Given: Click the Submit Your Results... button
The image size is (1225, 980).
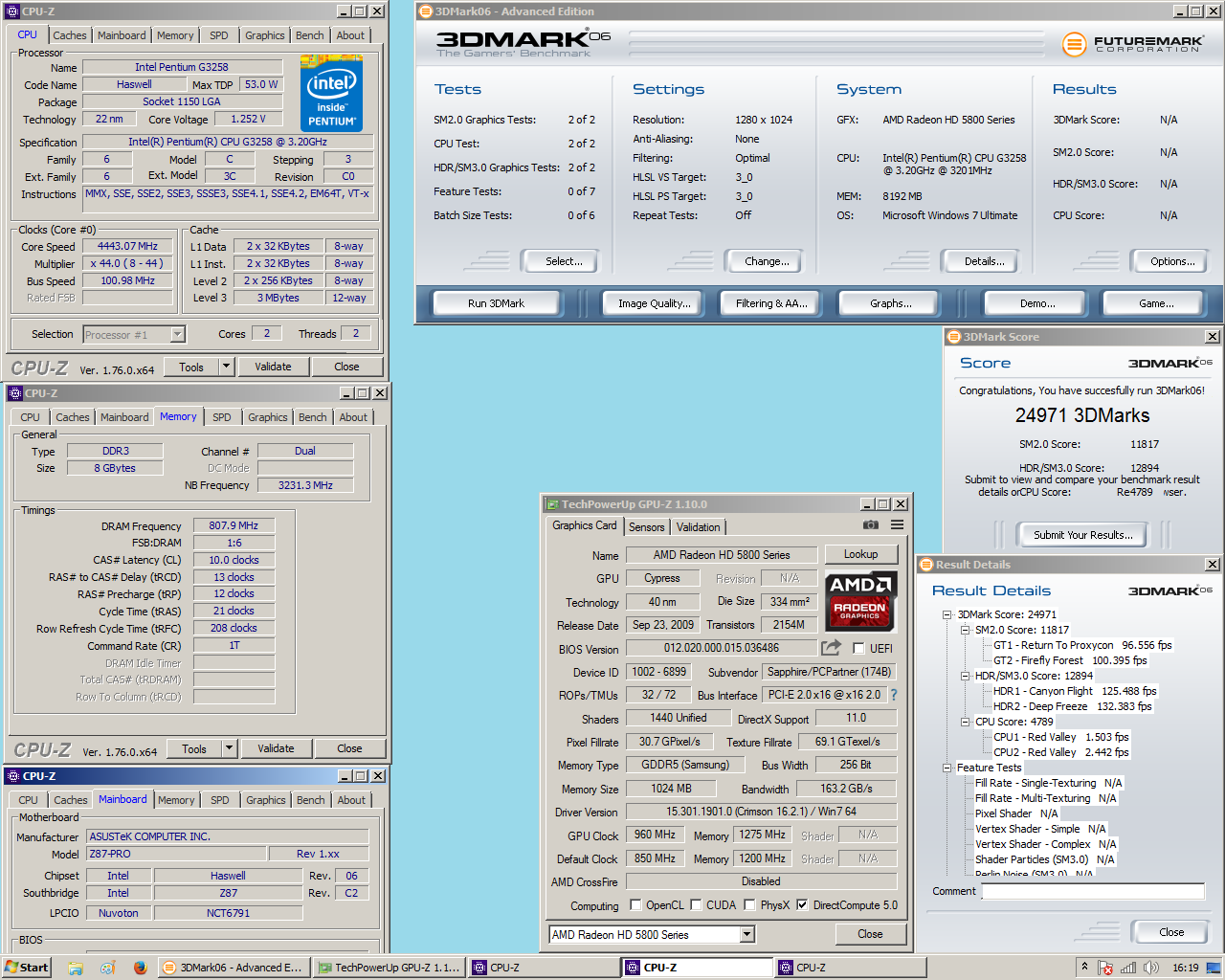Looking at the screenshot, I should pos(1082,535).
